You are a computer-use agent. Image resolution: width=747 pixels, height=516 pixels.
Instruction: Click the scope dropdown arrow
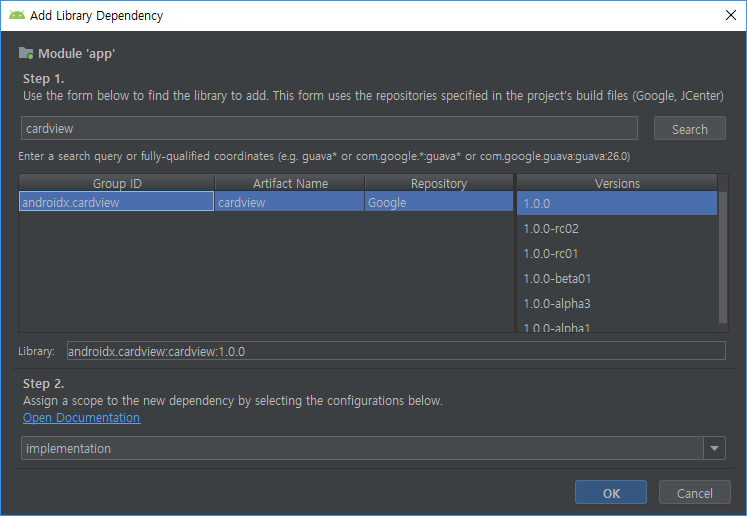(x=714, y=448)
